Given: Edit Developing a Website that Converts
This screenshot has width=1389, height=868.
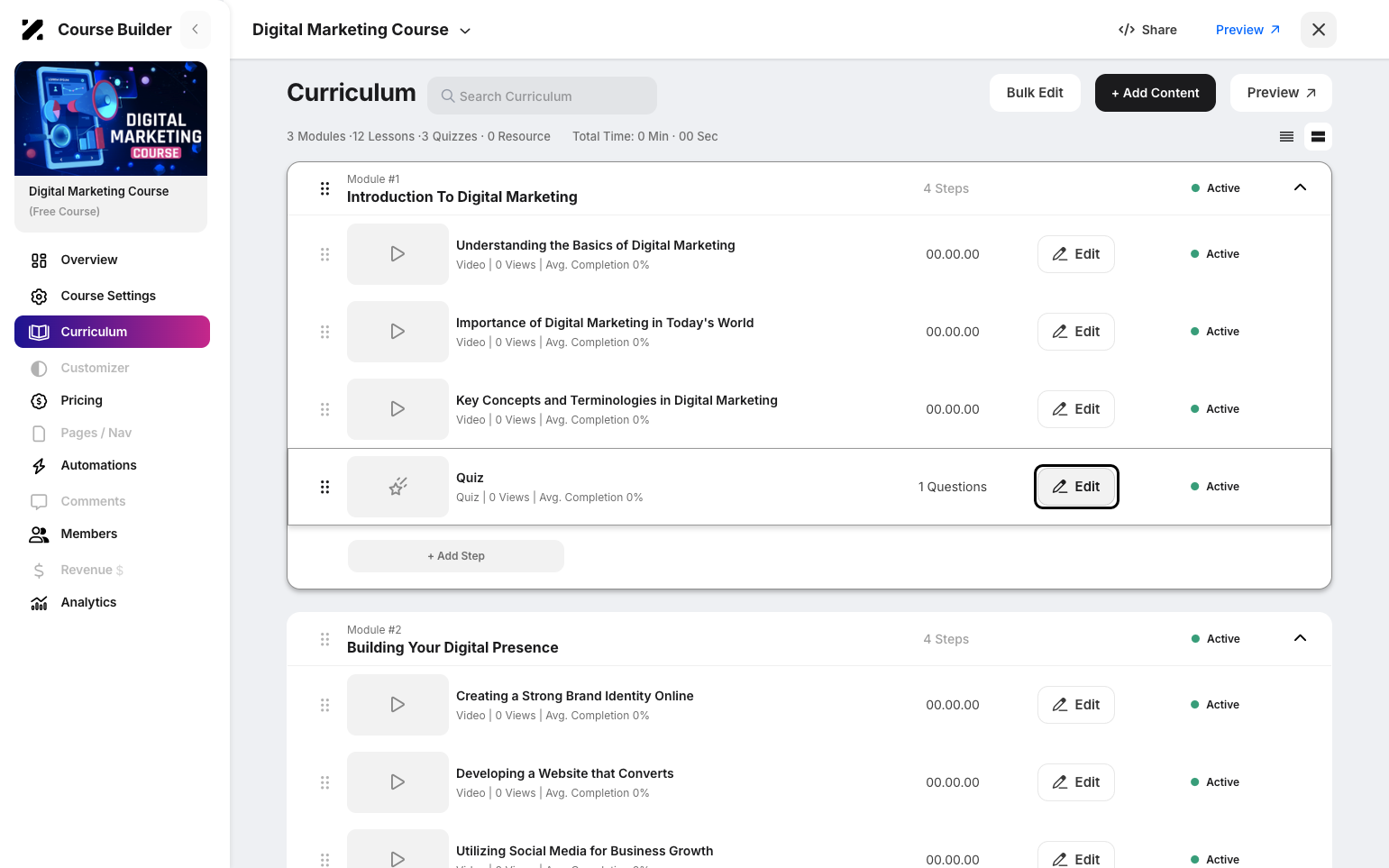Looking at the screenshot, I should click(x=1076, y=782).
